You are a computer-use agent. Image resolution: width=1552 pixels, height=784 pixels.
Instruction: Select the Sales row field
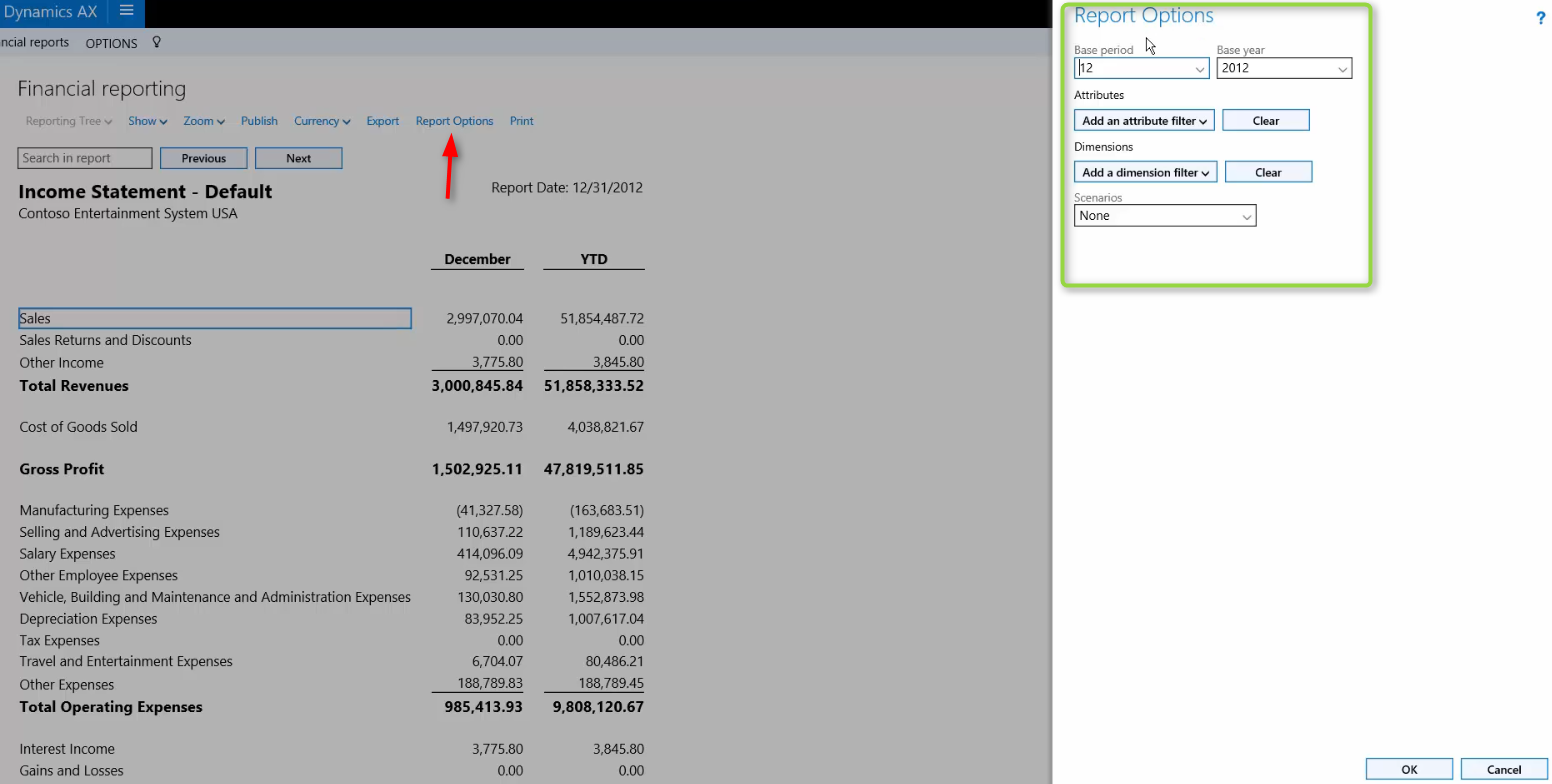pyautogui.click(x=215, y=318)
